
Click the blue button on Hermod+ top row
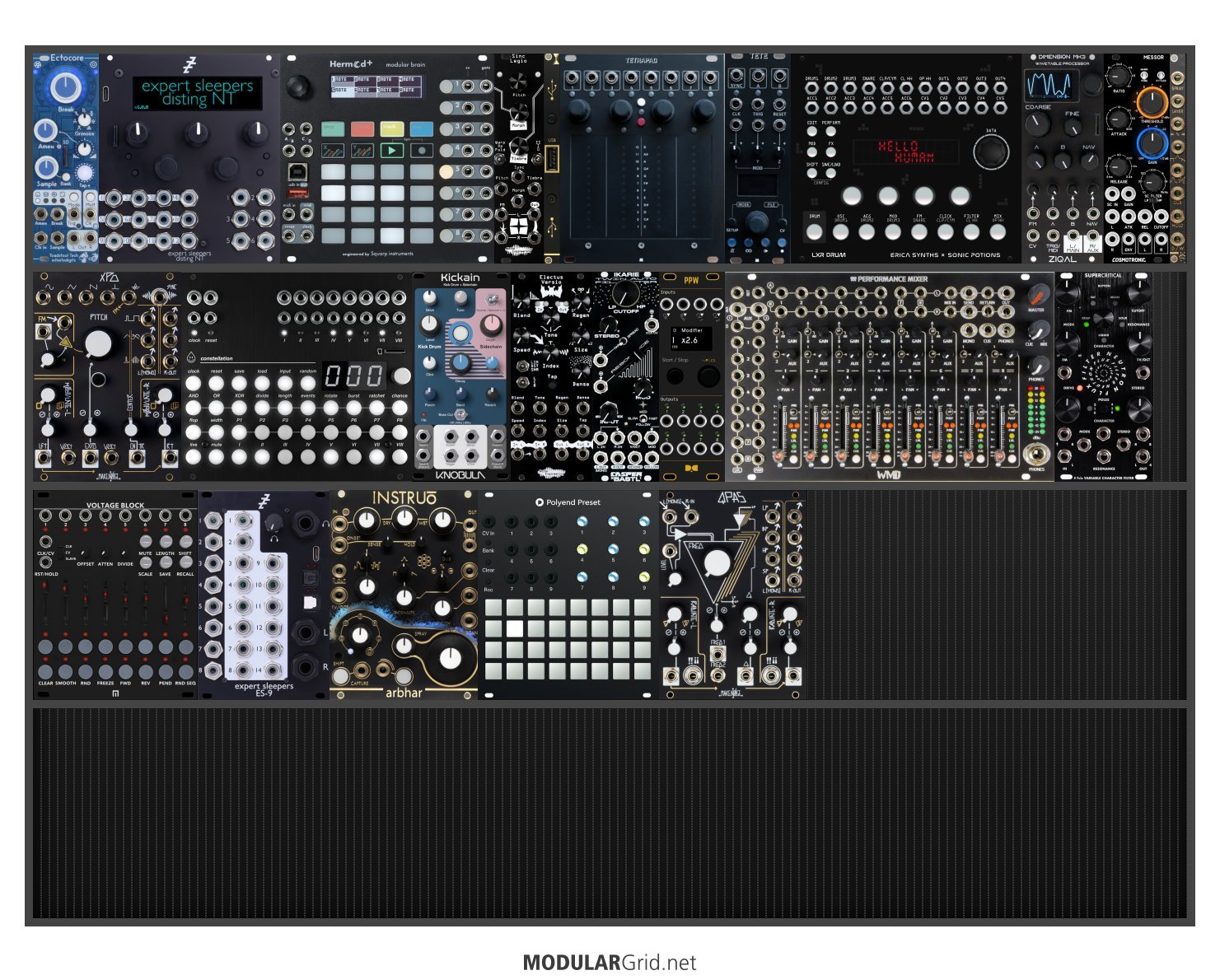tap(421, 128)
